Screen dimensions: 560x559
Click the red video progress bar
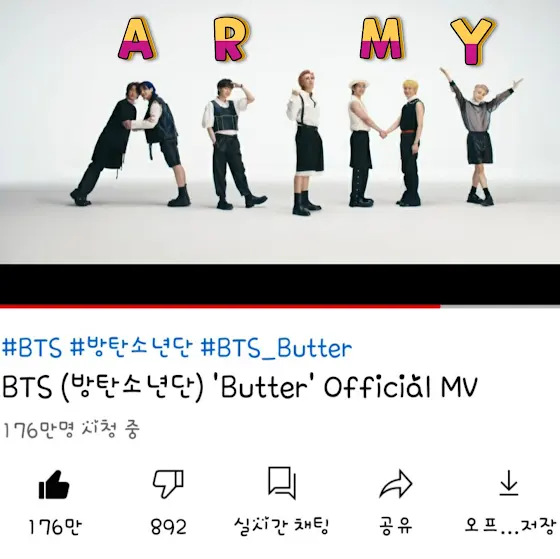coord(220,306)
